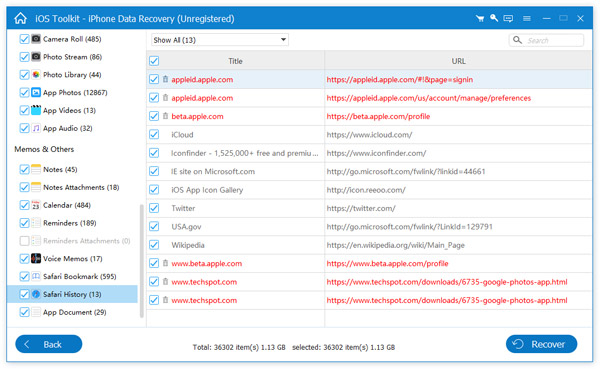Image resolution: width=600 pixels, height=369 pixels.
Task: Click the Back button
Action: pos(49,344)
